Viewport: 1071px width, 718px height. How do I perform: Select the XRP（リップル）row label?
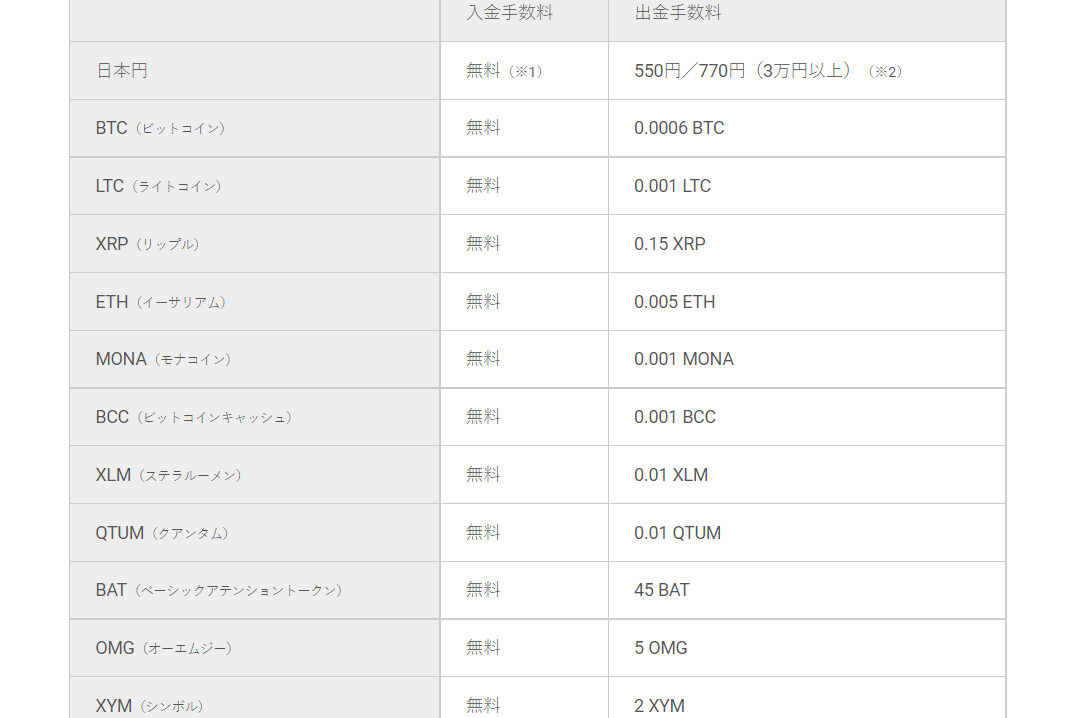[148, 244]
